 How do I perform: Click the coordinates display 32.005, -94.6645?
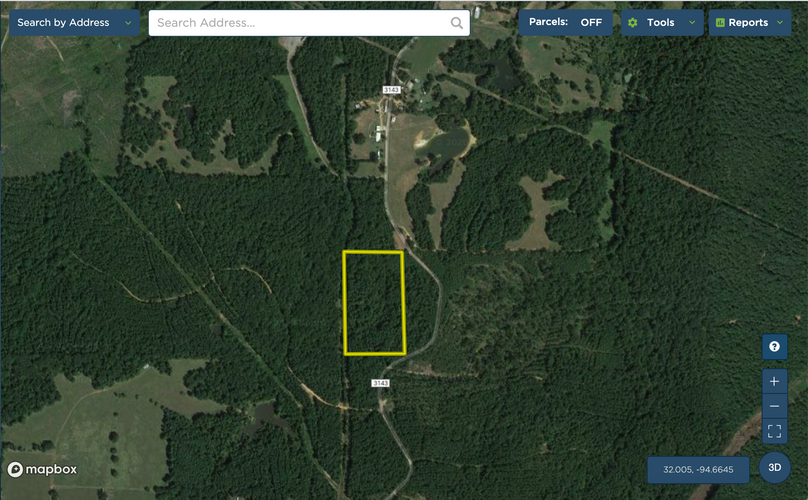tap(698, 470)
